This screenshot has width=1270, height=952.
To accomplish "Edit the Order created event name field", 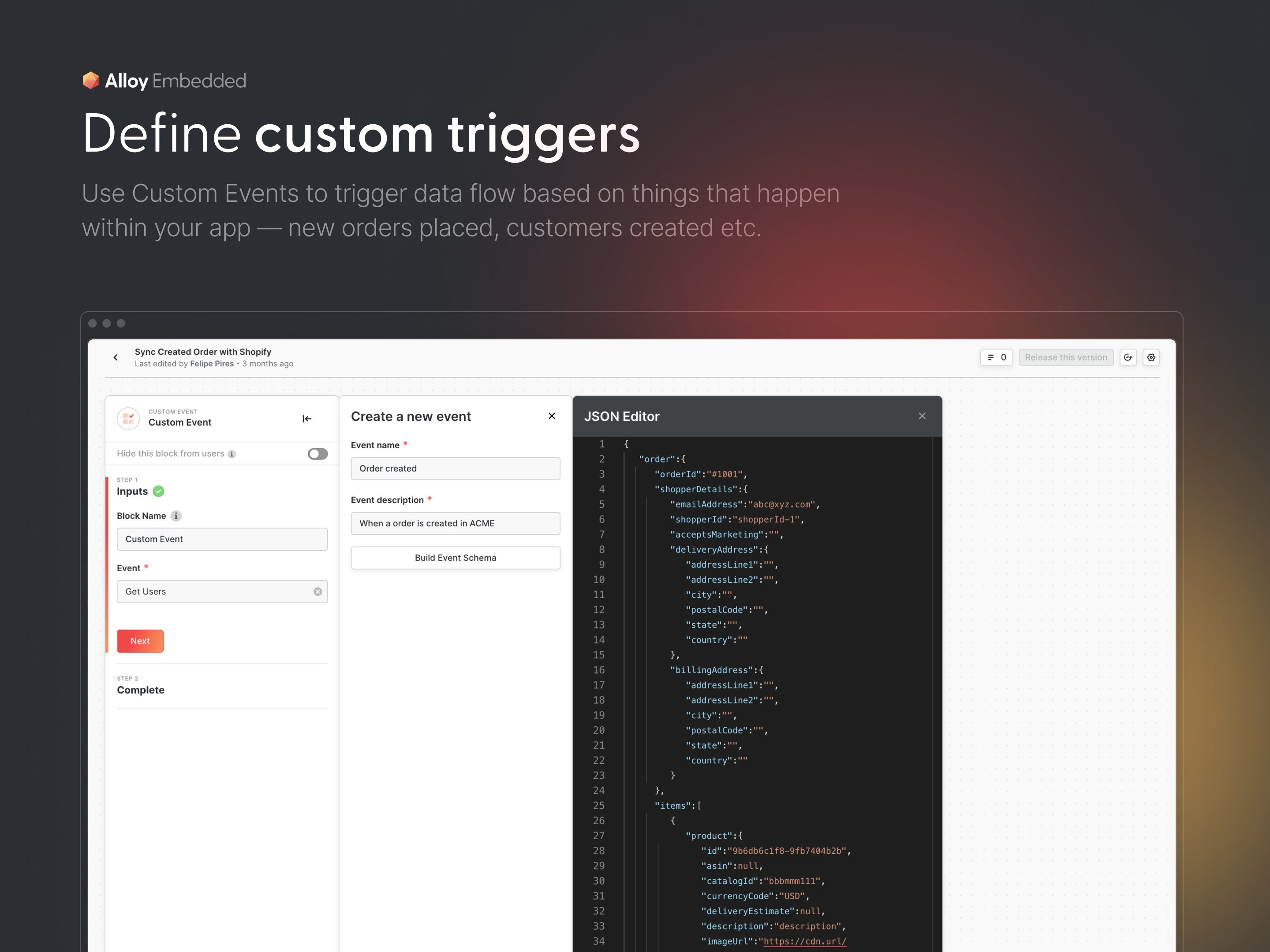I will pyautogui.click(x=455, y=468).
